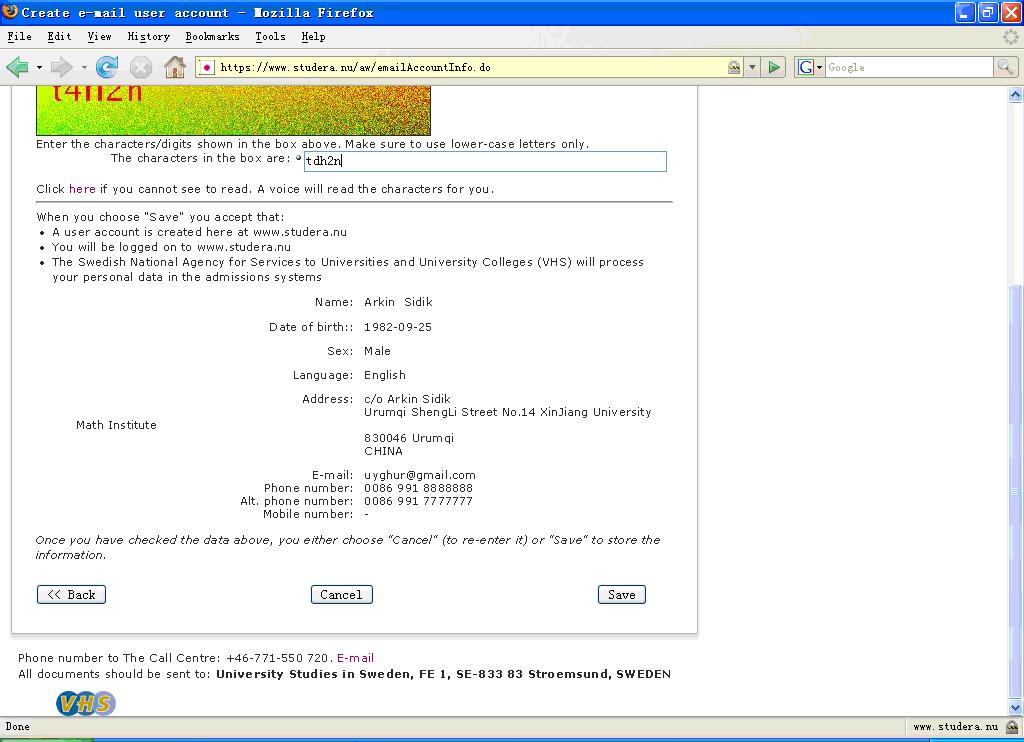Click the vertical scrollbar thumb
This screenshot has height=742, width=1024.
pyautogui.click(x=1016, y=491)
